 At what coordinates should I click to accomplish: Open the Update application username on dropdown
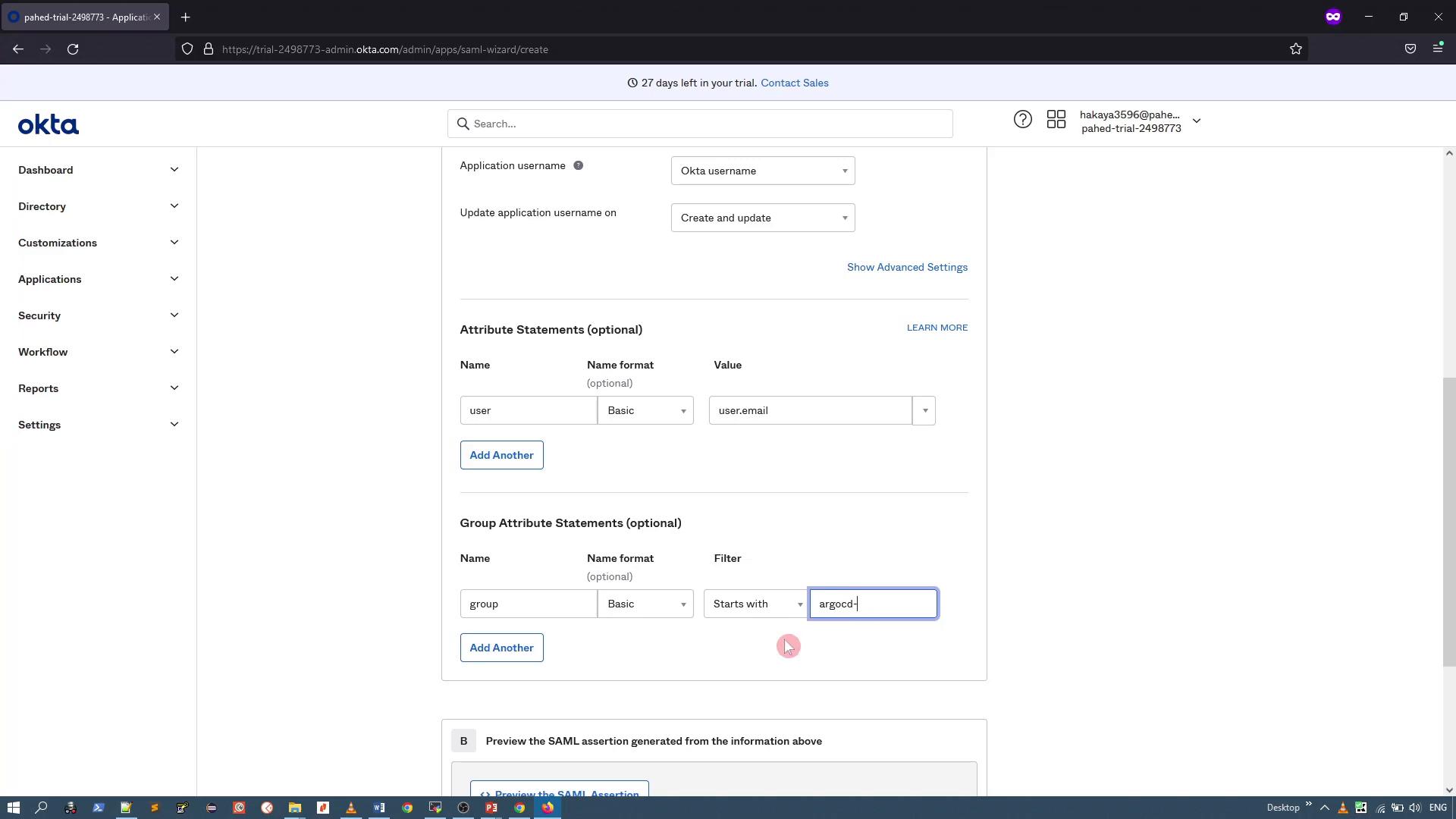pos(763,218)
